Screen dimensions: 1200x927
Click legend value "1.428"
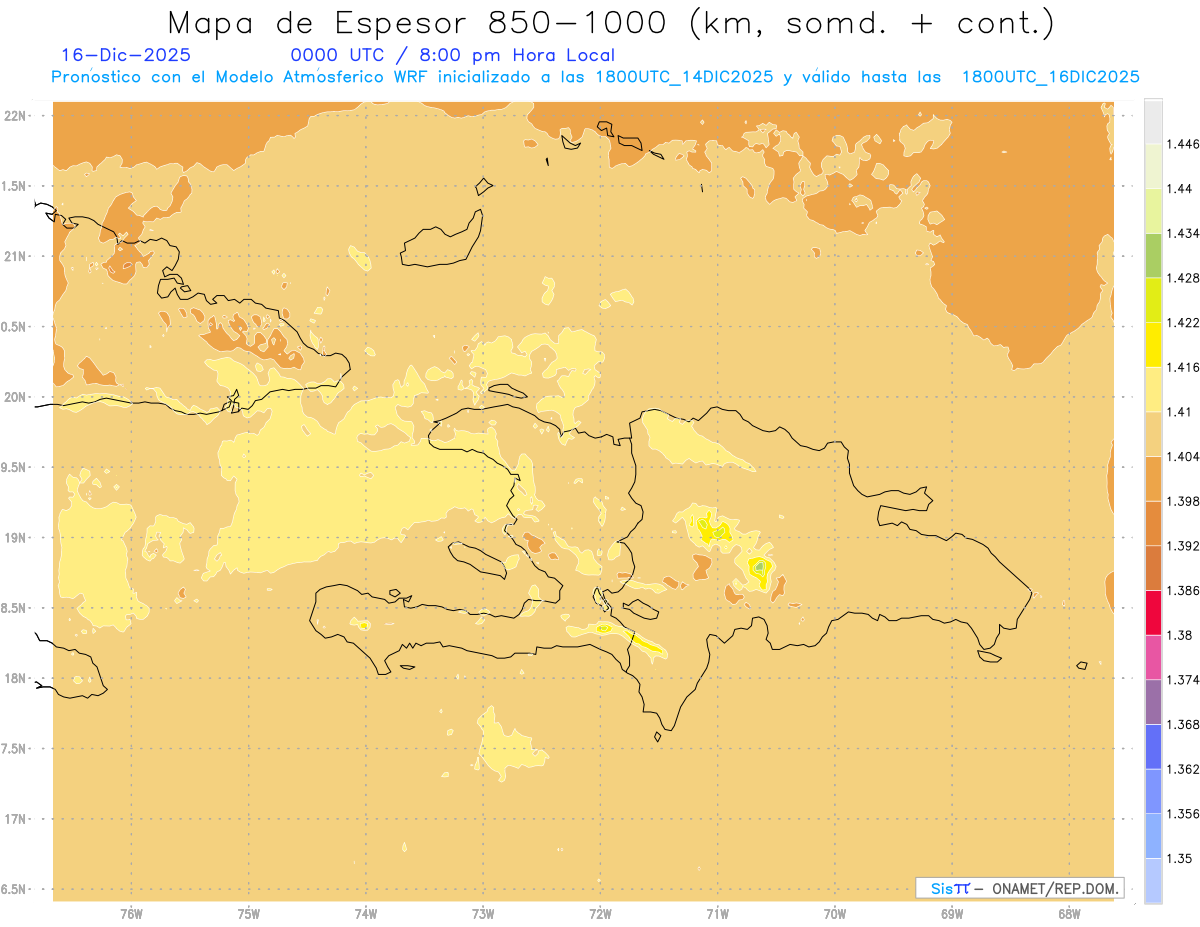click(1183, 278)
